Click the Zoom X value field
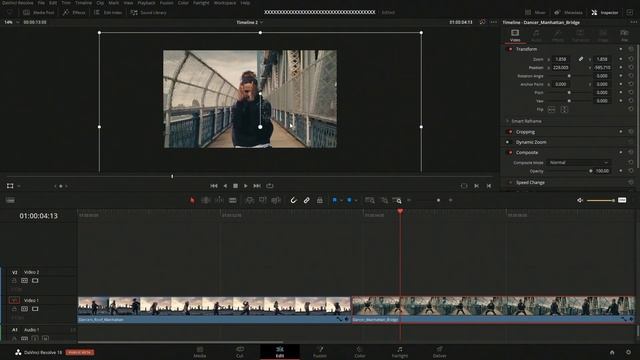This screenshot has height=360, width=640. [x=561, y=59]
